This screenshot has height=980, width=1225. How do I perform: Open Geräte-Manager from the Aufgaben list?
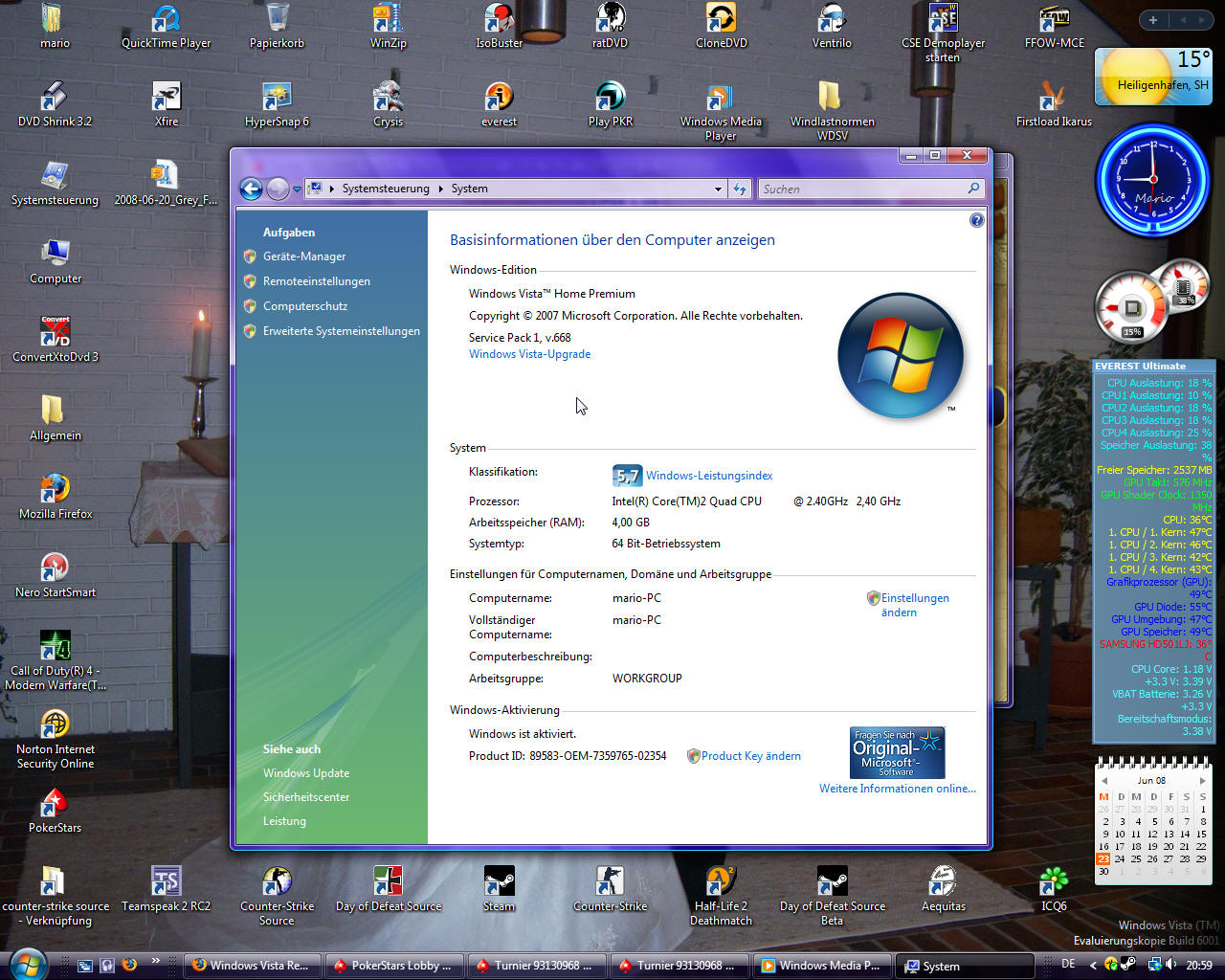[x=304, y=256]
